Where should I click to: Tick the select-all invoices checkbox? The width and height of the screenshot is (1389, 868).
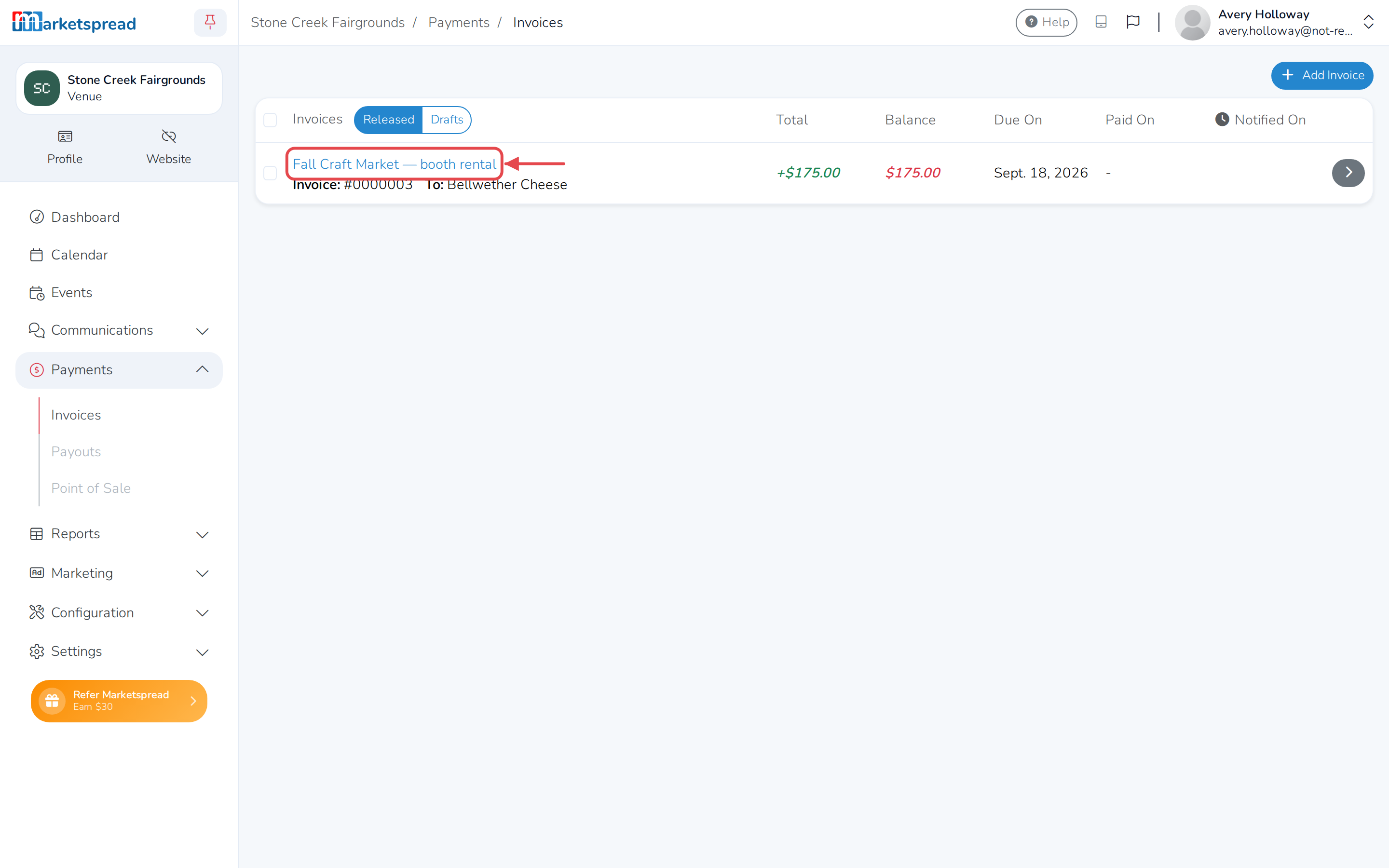coord(270,120)
